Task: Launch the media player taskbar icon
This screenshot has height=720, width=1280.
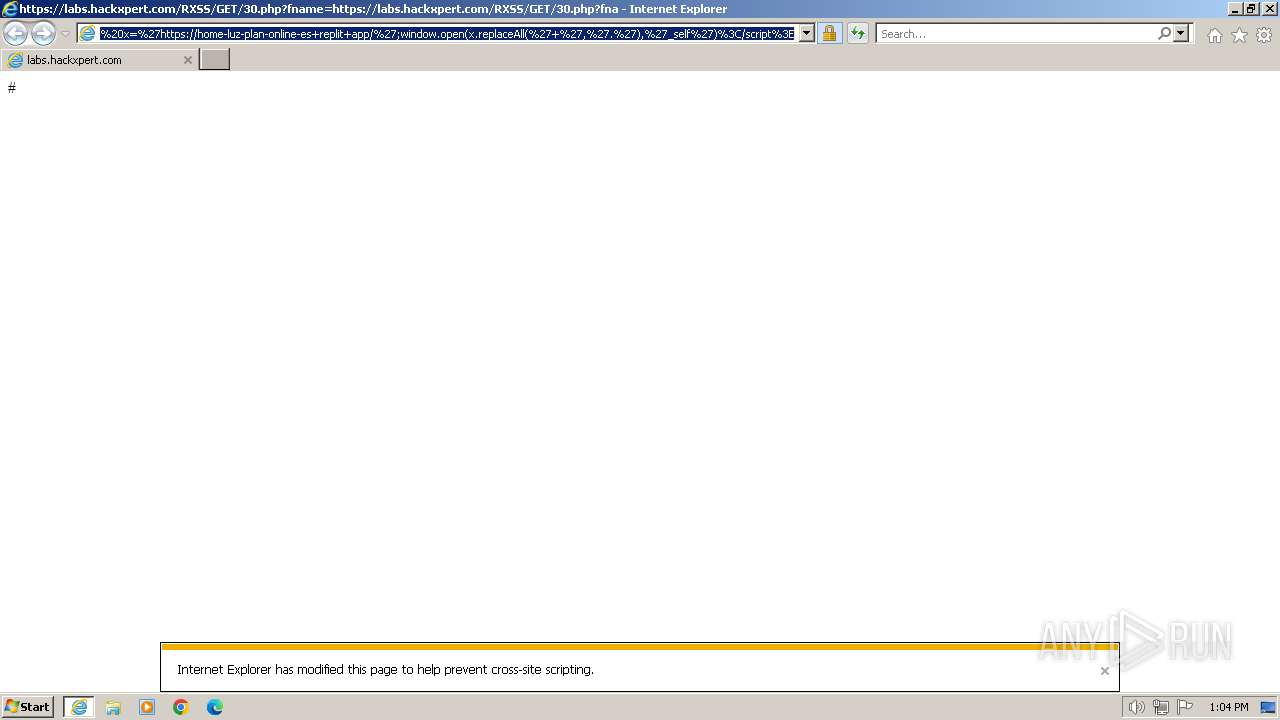Action: click(147, 707)
